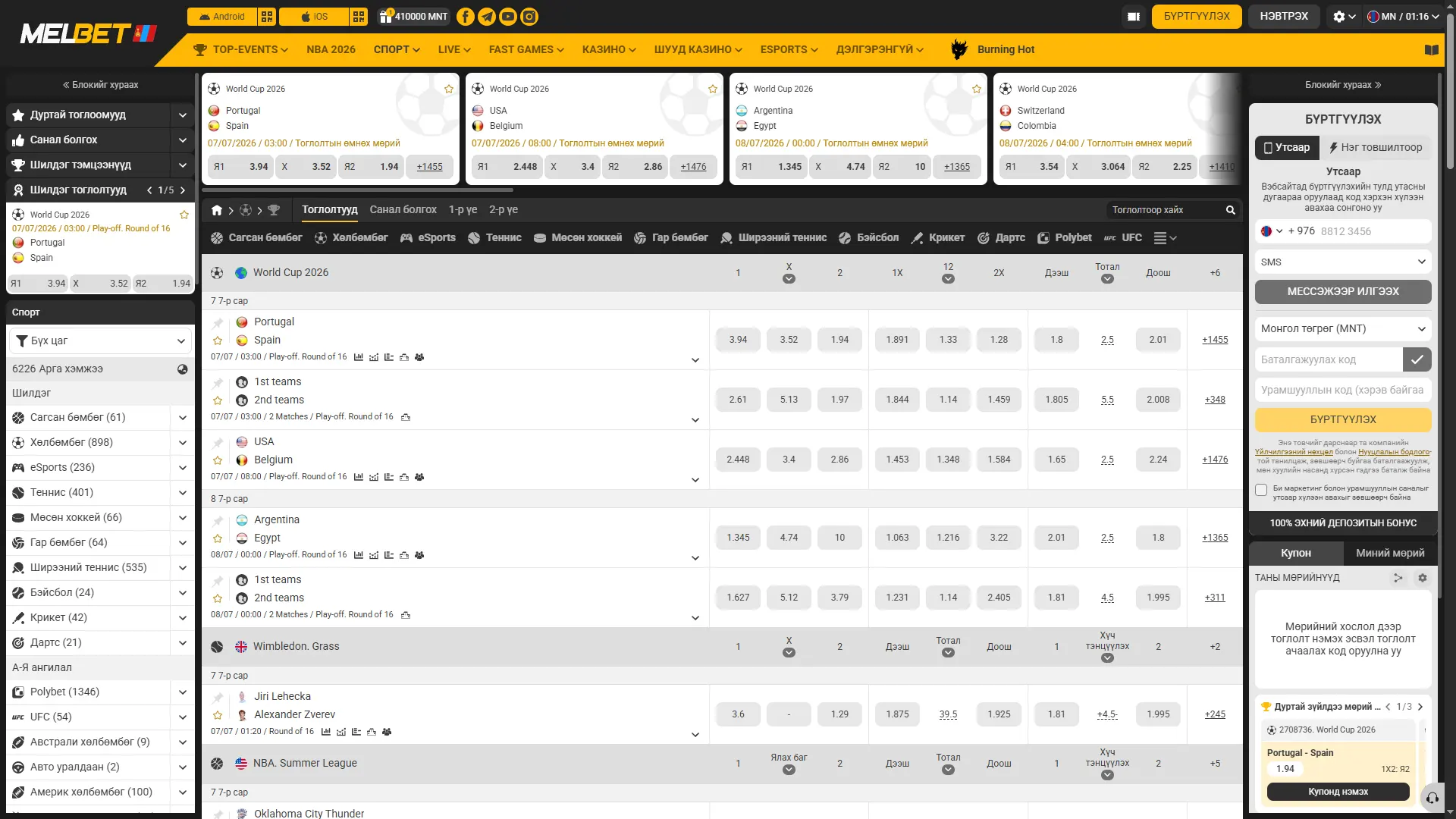Click МЕССЭЖЭЭР ИЛГЭЭХ button

(x=1343, y=291)
